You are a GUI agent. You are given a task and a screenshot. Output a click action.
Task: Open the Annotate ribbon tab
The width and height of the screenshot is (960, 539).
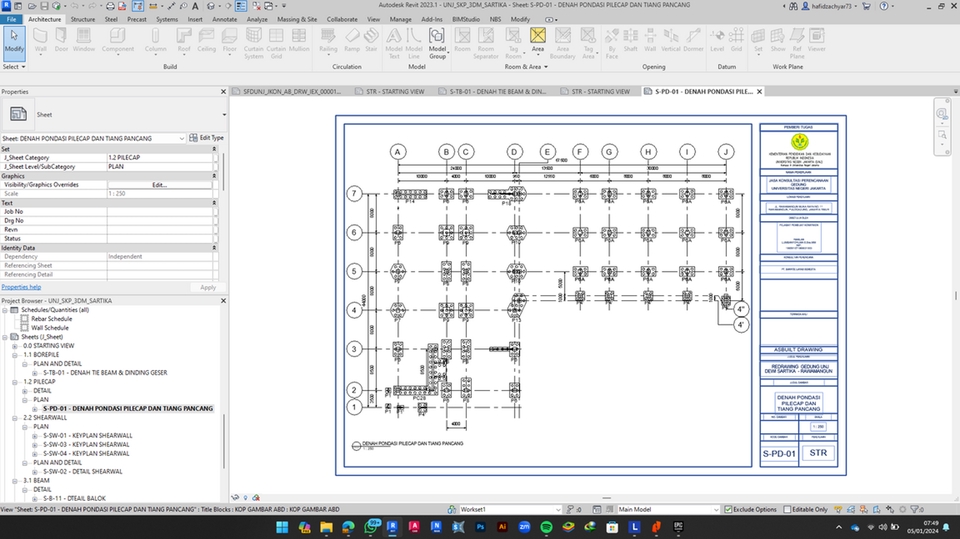(x=225, y=19)
